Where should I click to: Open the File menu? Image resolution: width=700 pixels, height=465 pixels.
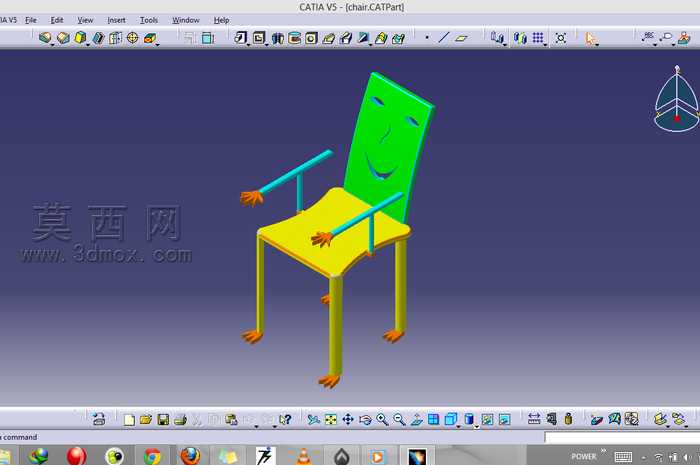pos(31,20)
